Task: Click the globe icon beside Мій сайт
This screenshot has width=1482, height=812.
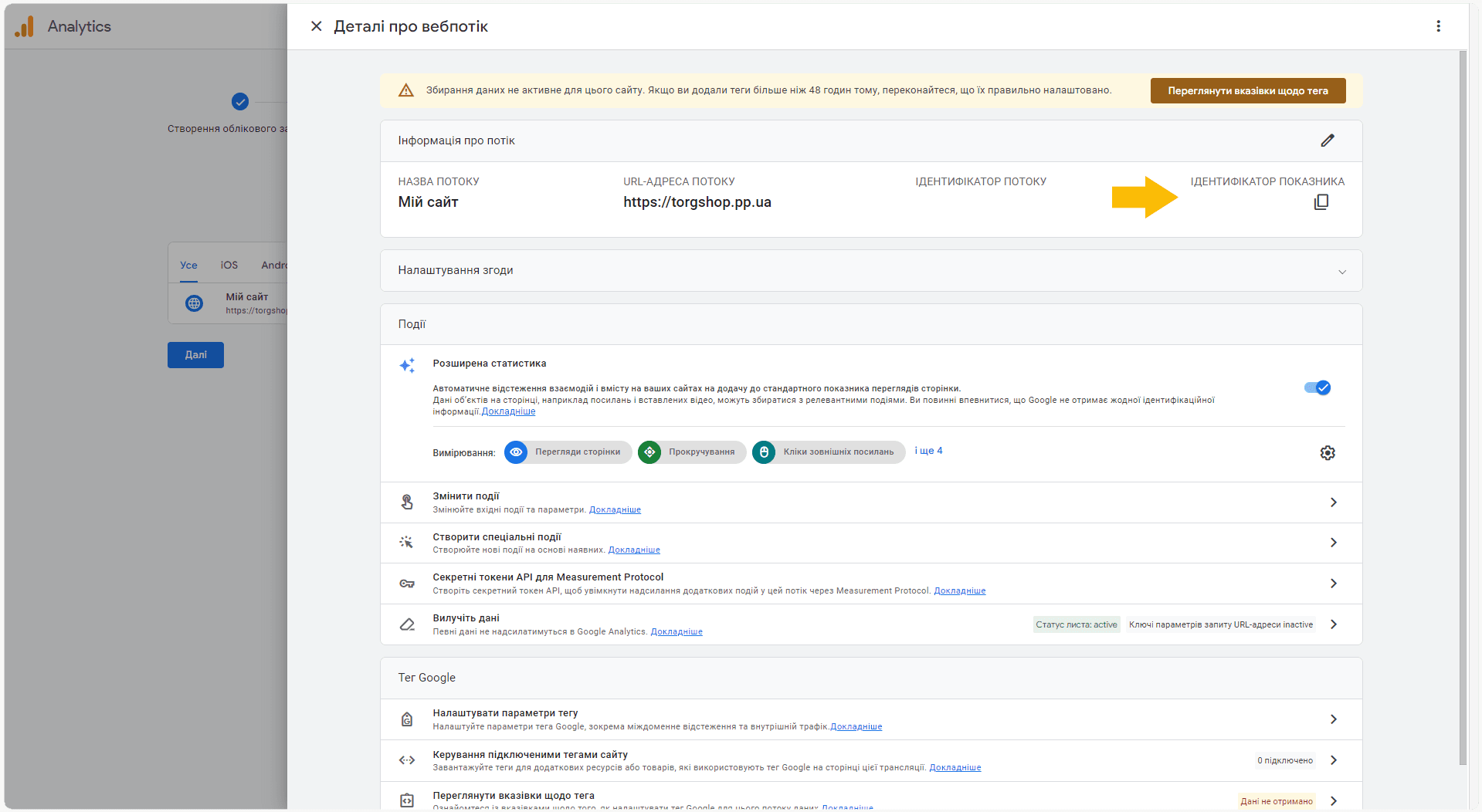Action: click(195, 303)
